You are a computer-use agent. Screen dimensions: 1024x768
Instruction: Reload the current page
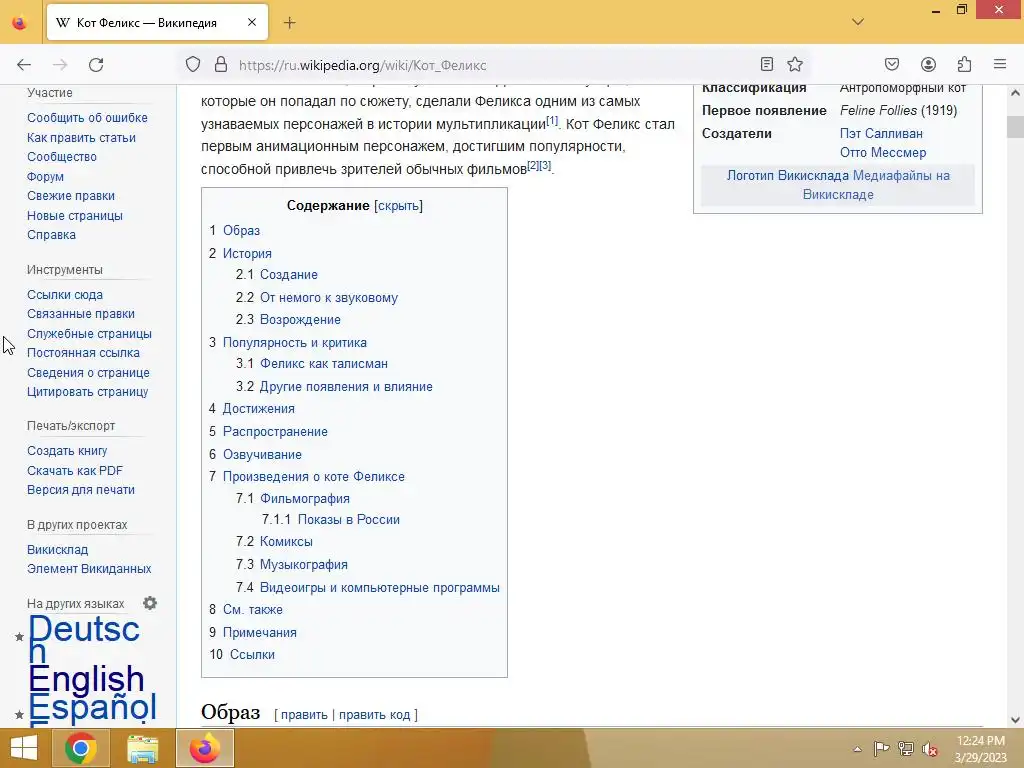click(96, 65)
